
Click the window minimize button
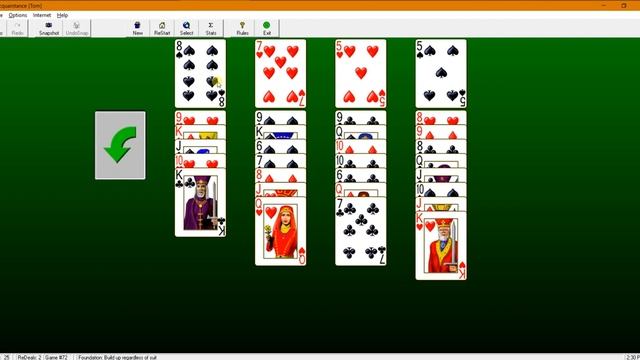click(x=604, y=5)
